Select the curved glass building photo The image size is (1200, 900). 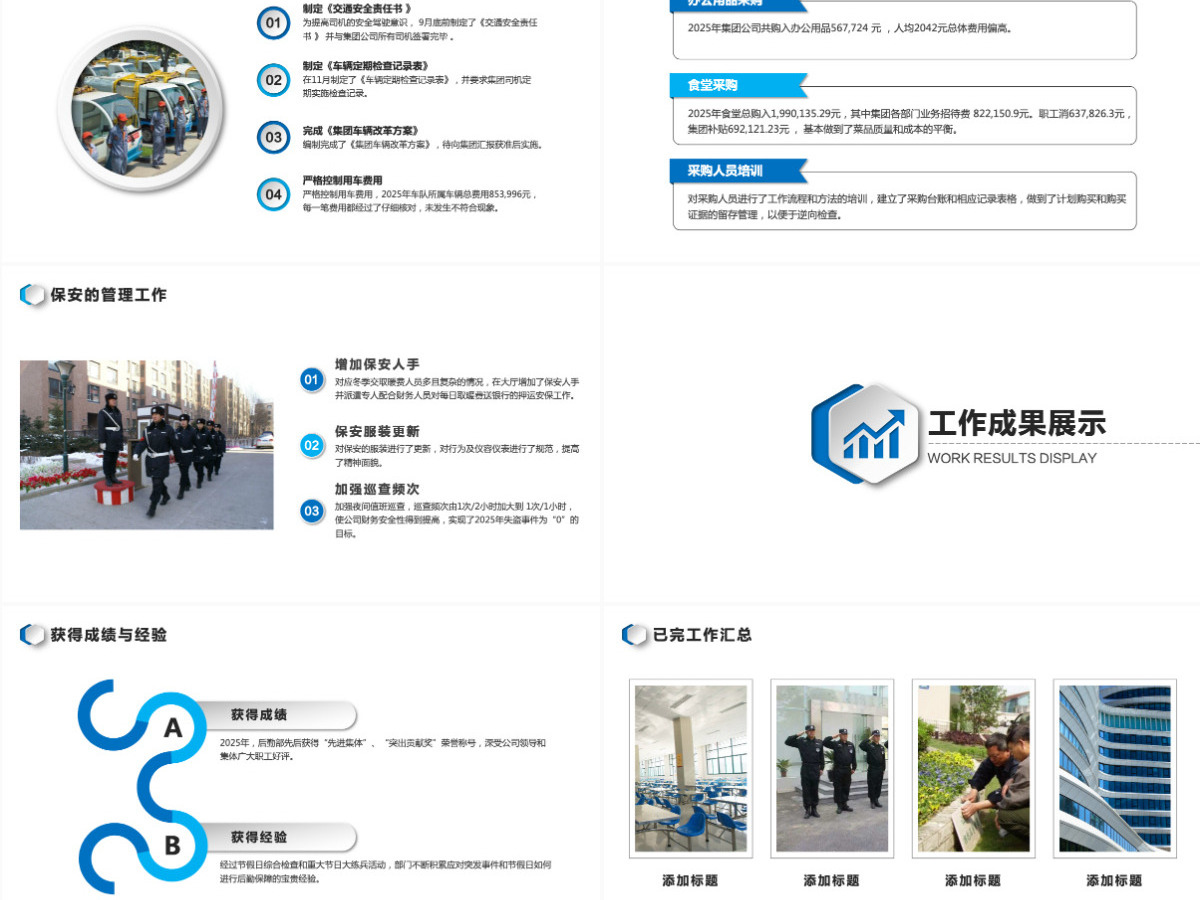coord(1115,768)
